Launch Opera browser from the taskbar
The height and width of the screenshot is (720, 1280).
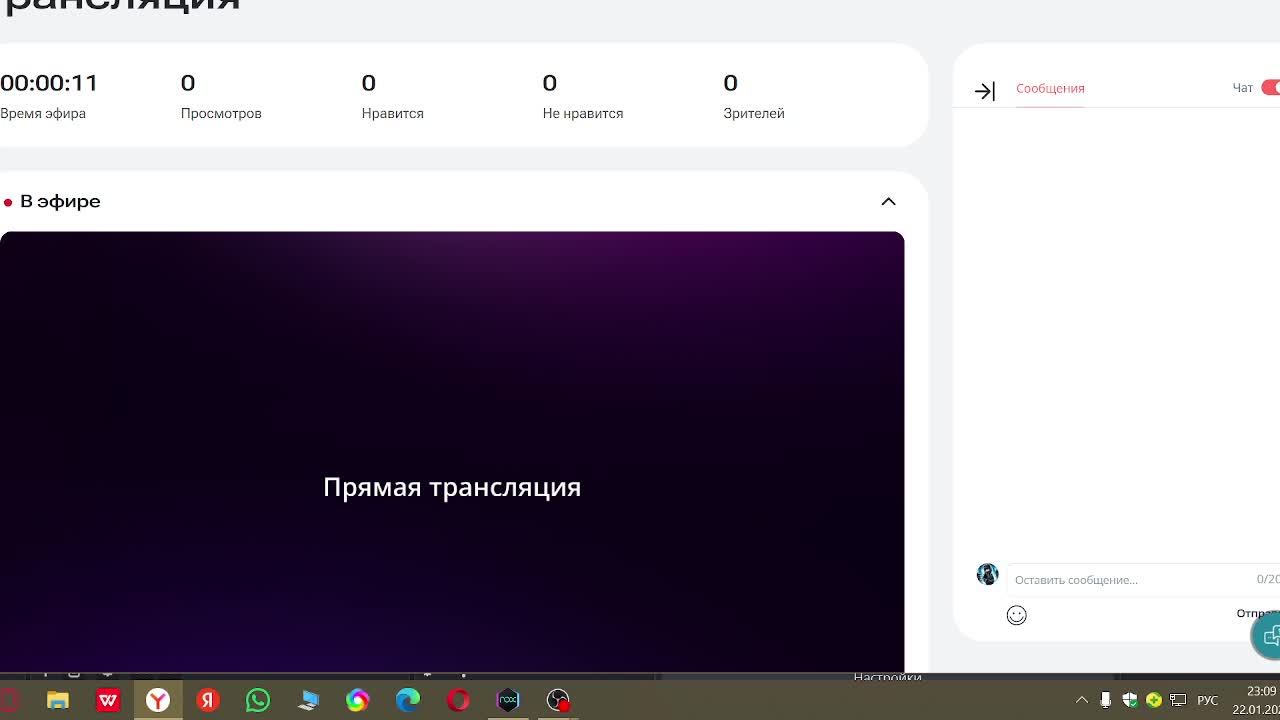(458, 700)
